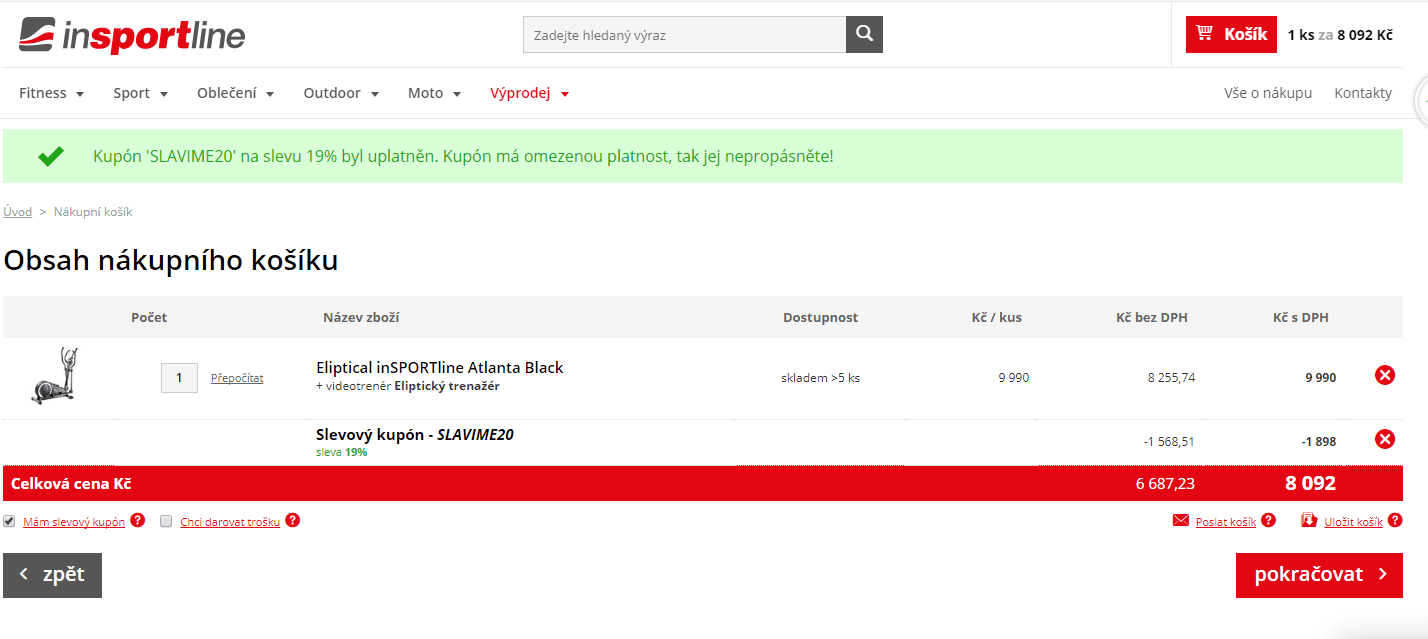This screenshot has height=639, width=1428.
Task: Click the Celková cena Kč label
Action: click(x=71, y=484)
